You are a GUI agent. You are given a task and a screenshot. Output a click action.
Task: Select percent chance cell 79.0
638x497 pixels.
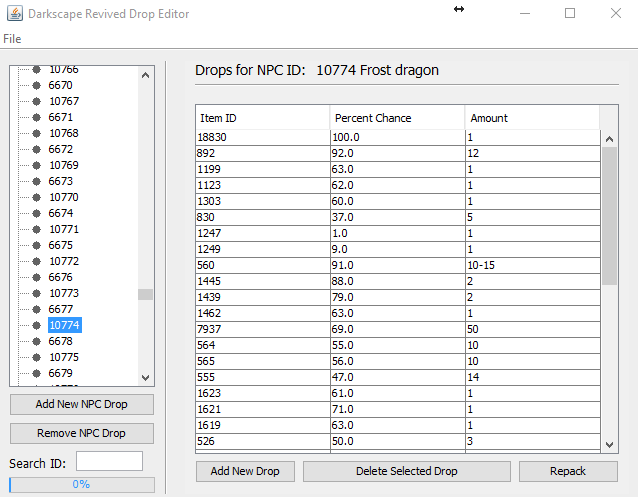pyautogui.click(x=398, y=297)
